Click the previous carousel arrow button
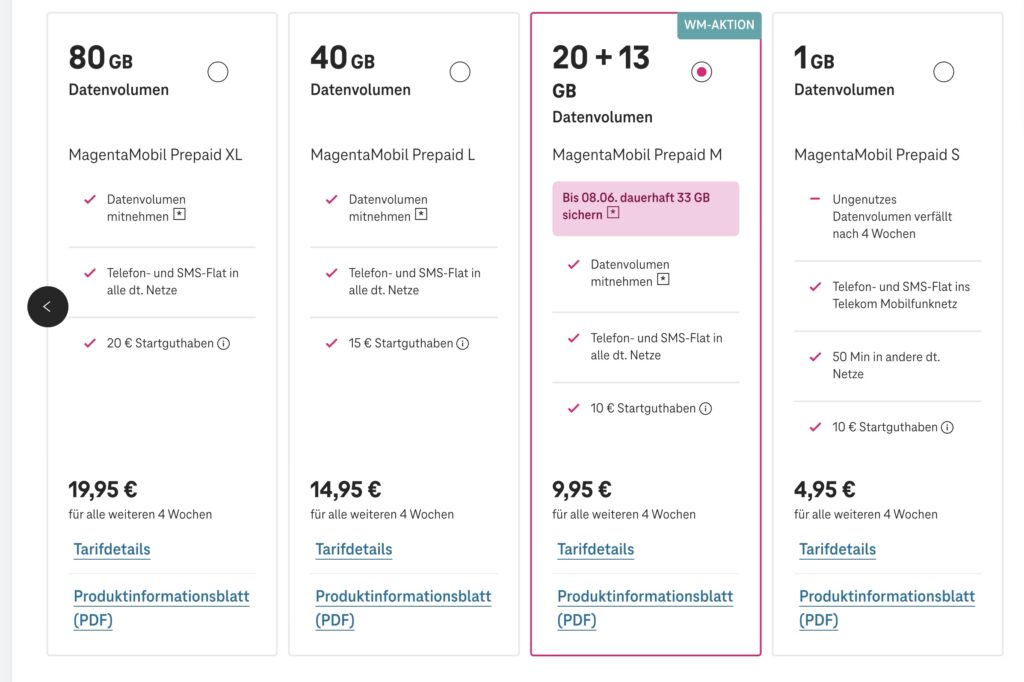Screen dimensions: 1024x682 [48, 306]
